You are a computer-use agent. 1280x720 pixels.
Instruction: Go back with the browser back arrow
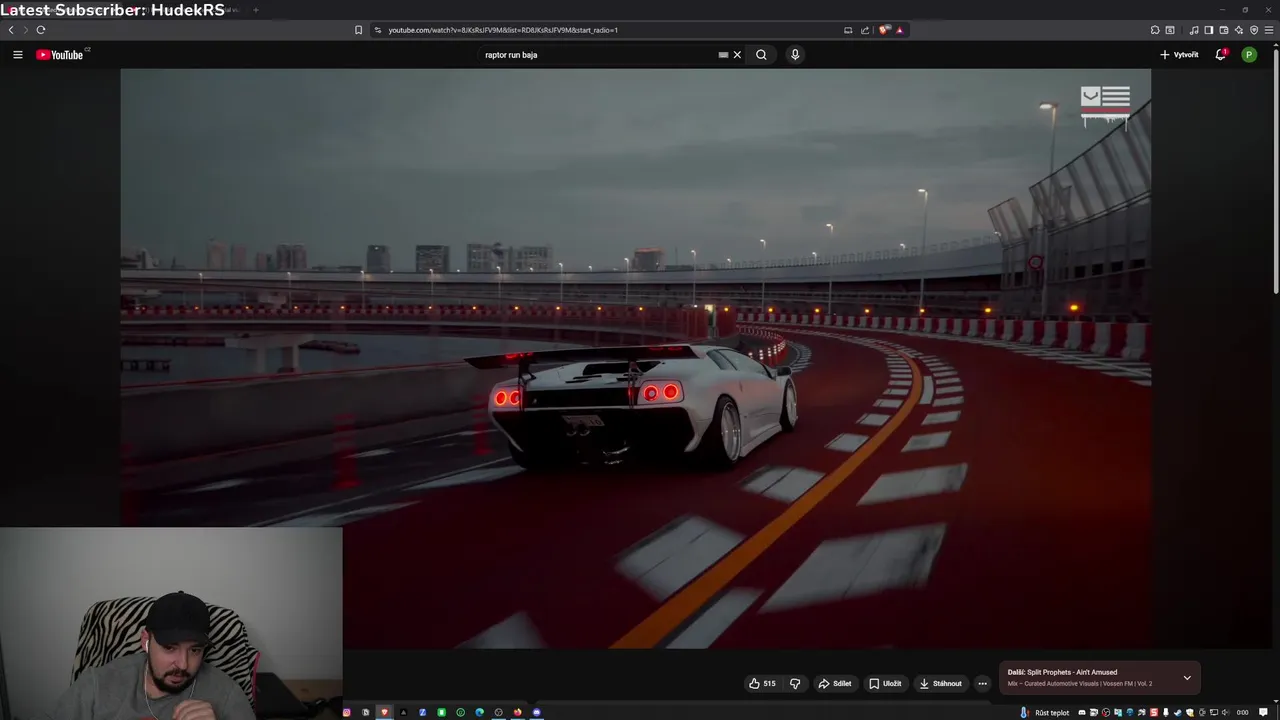click(11, 30)
